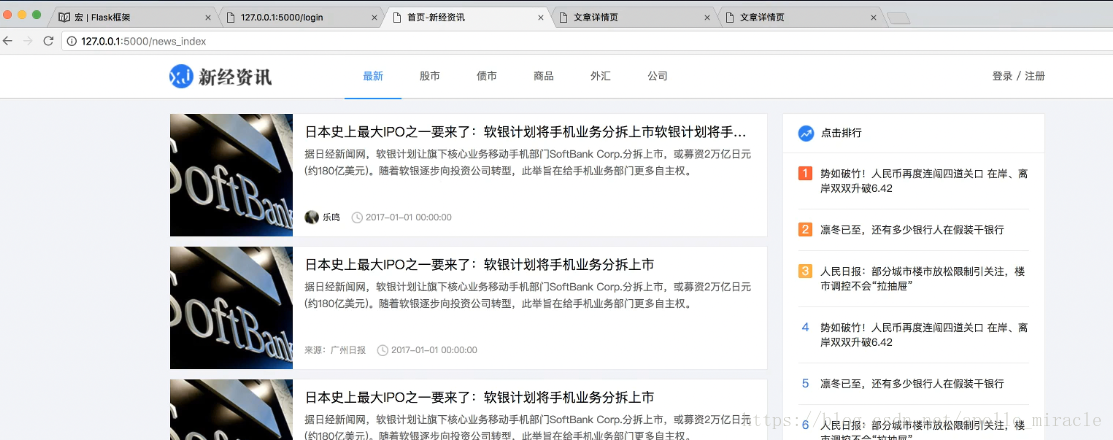Open new tab with the tab-strip button
This screenshot has height=440, width=1113.
899,18
